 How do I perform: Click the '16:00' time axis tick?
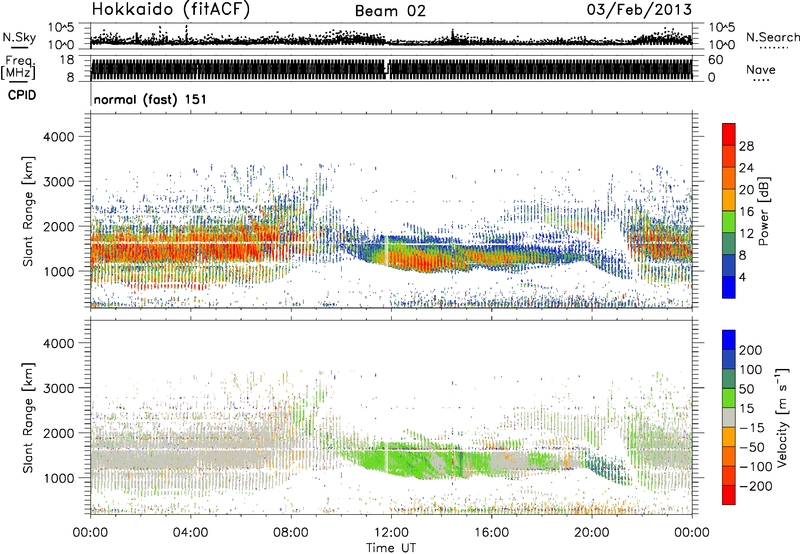(492, 533)
